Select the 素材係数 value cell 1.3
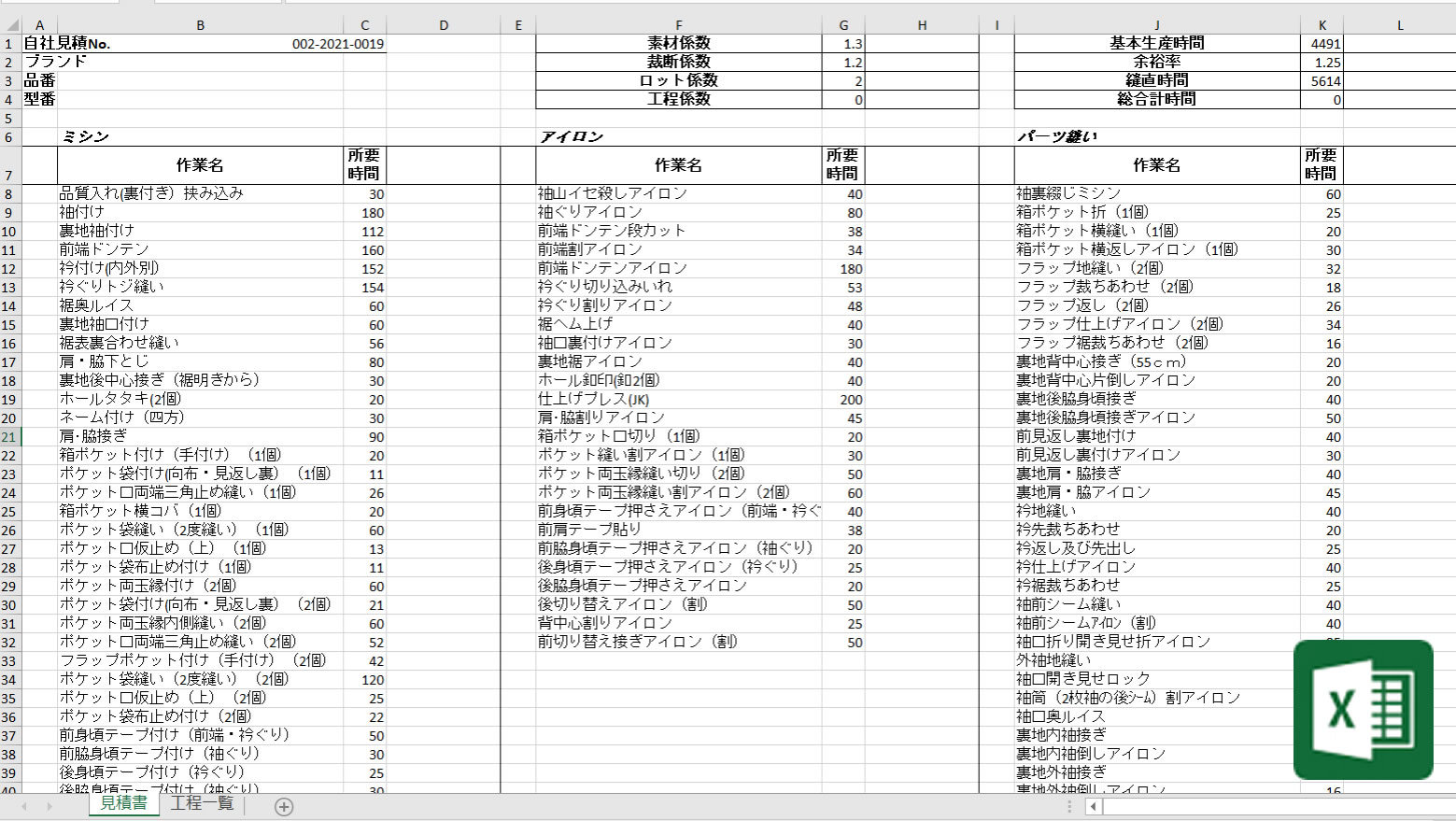 (843, 44)
